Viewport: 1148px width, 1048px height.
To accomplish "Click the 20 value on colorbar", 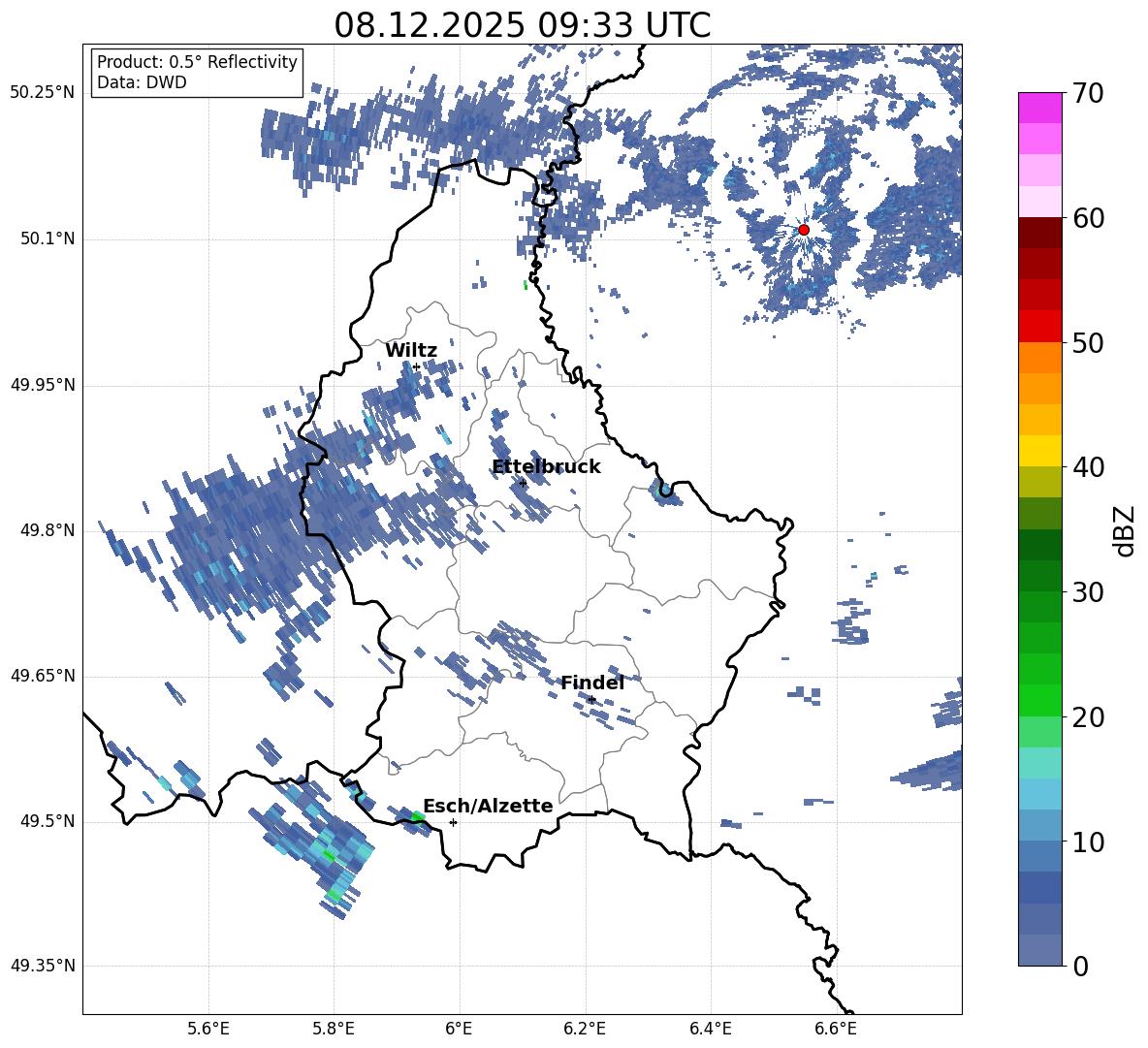I will (1087, 717).
